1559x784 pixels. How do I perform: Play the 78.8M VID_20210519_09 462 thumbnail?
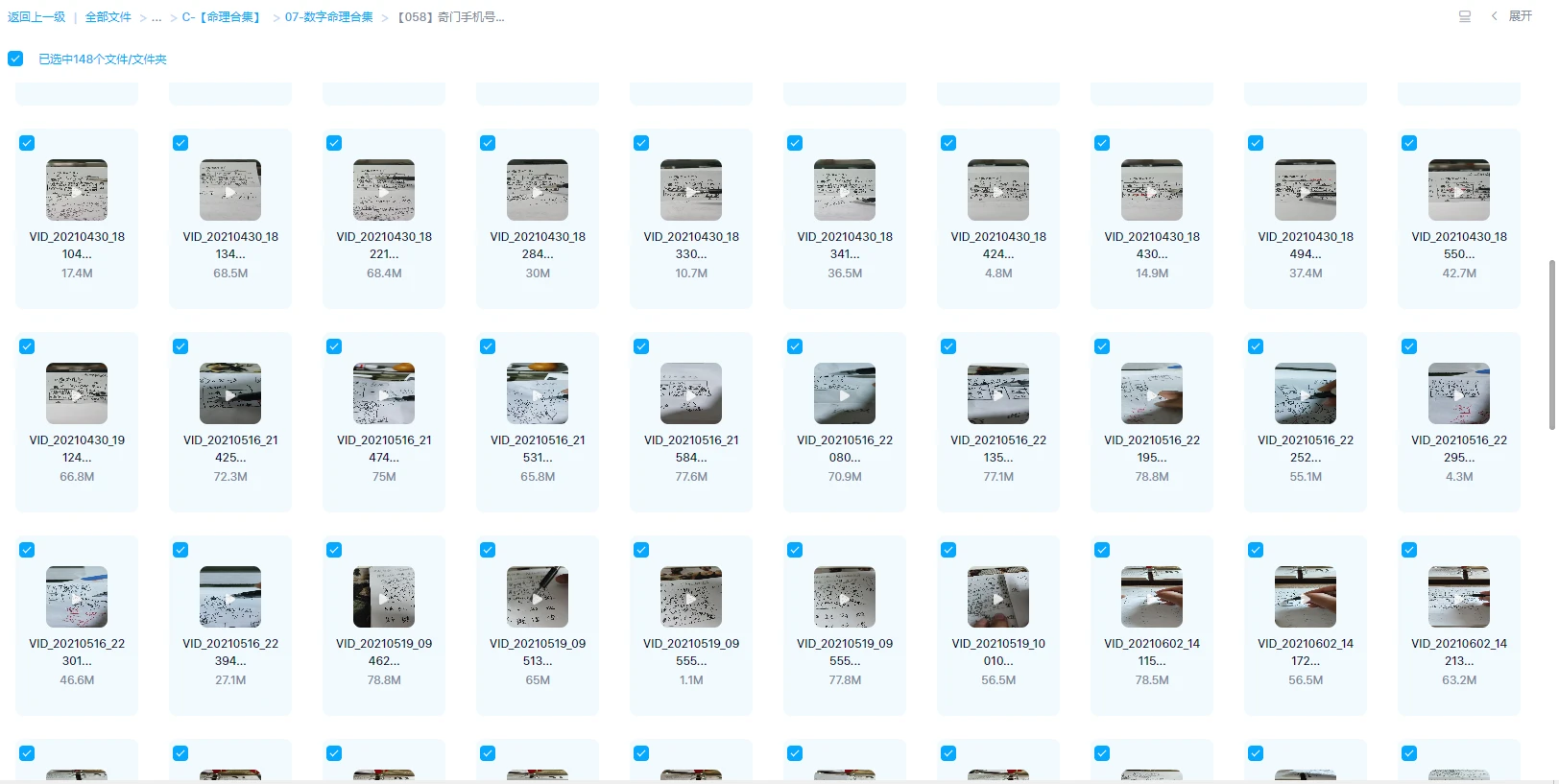[x=384, y=597]
